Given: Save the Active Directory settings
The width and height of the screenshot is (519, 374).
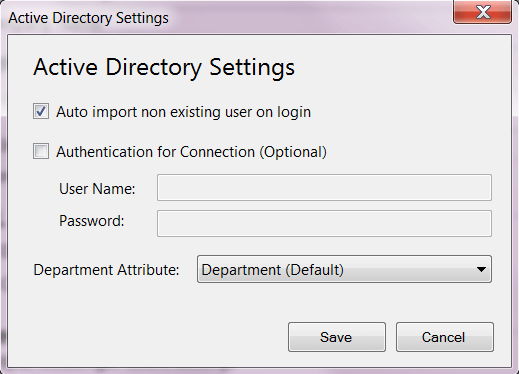Looking at the screenshot, I should 337,337.
